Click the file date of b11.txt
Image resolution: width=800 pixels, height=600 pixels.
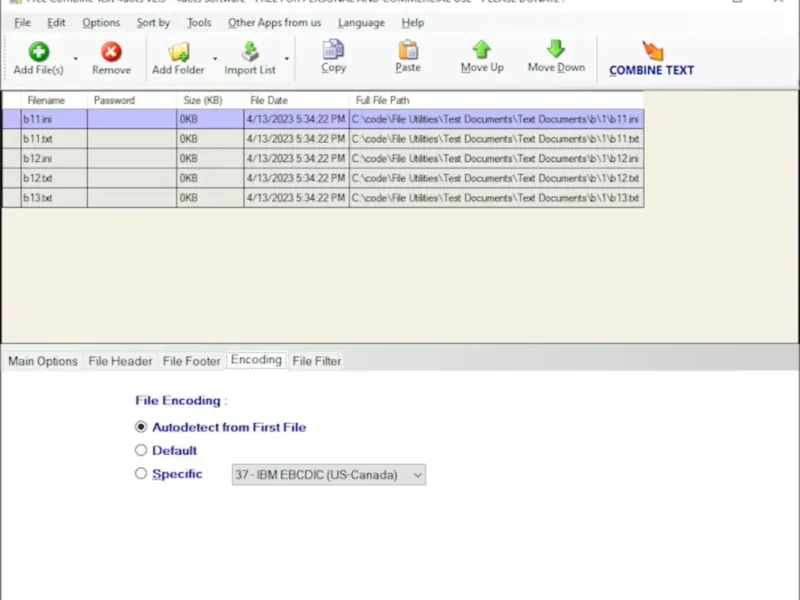click(x=296, y=139)
